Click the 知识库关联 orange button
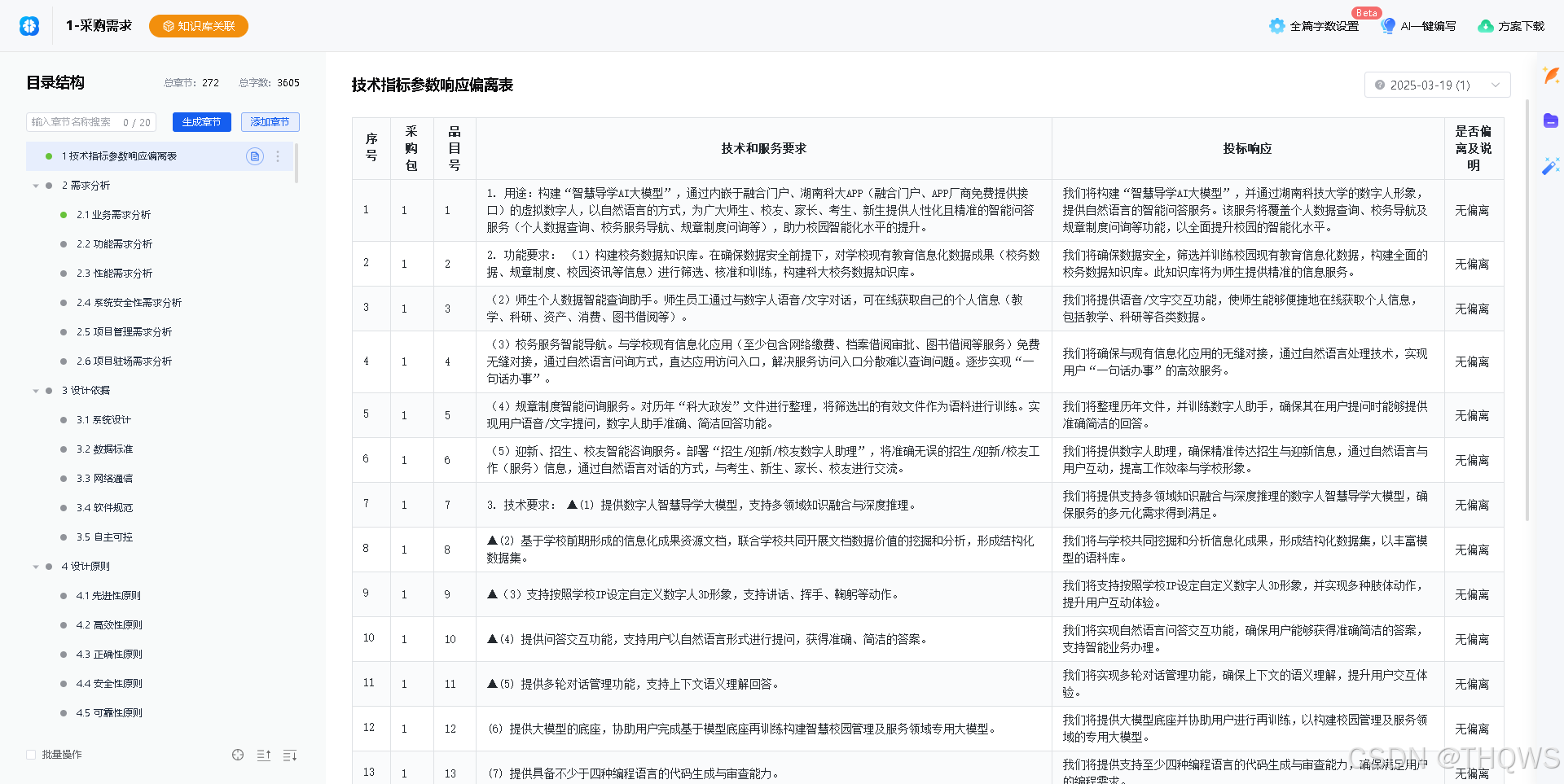The width and height of the screenshot is (1564, 784). (199, 26)
